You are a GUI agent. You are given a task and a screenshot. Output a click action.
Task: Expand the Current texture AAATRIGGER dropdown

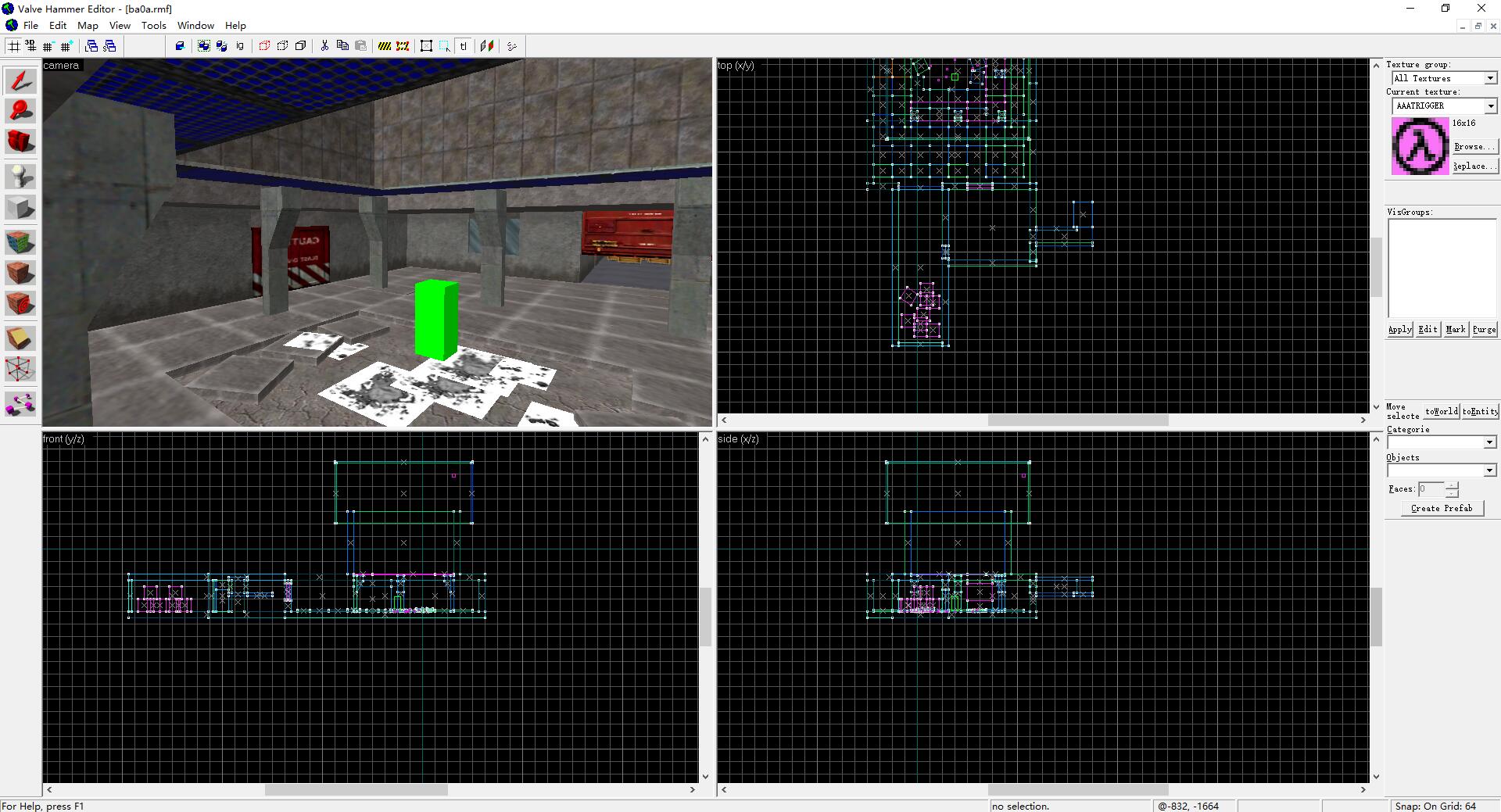pos(1490,106)
